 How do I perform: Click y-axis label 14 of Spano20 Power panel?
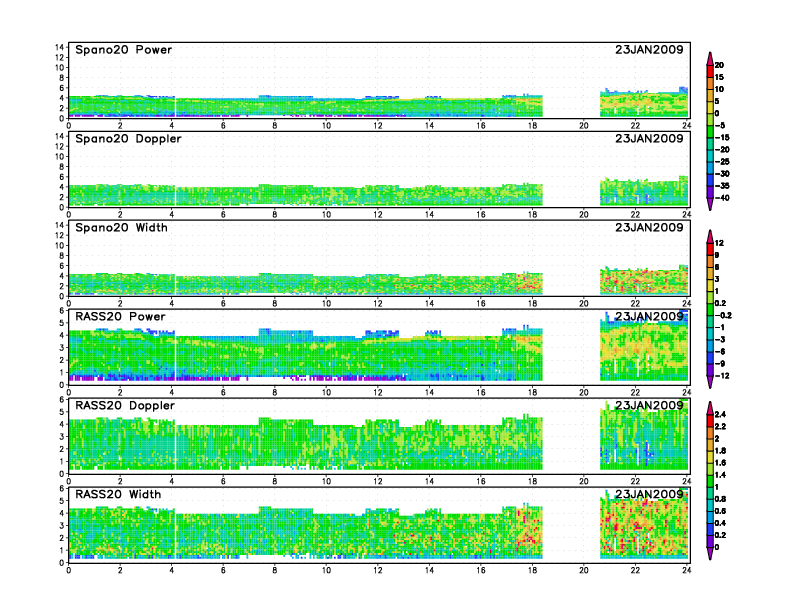tap(60, 47)
